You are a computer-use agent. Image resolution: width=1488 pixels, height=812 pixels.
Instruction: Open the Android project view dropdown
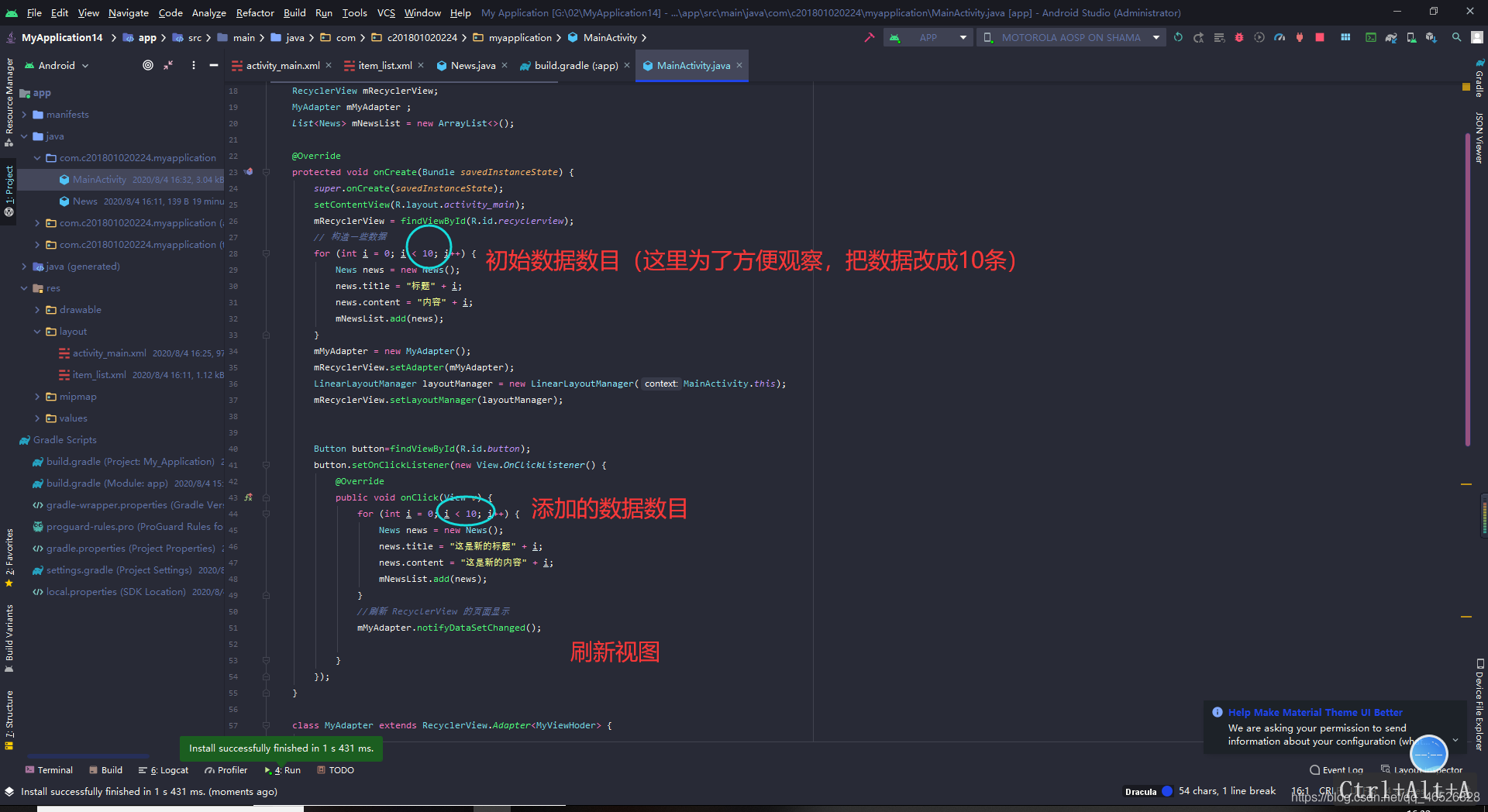click(x=57, y=65)
